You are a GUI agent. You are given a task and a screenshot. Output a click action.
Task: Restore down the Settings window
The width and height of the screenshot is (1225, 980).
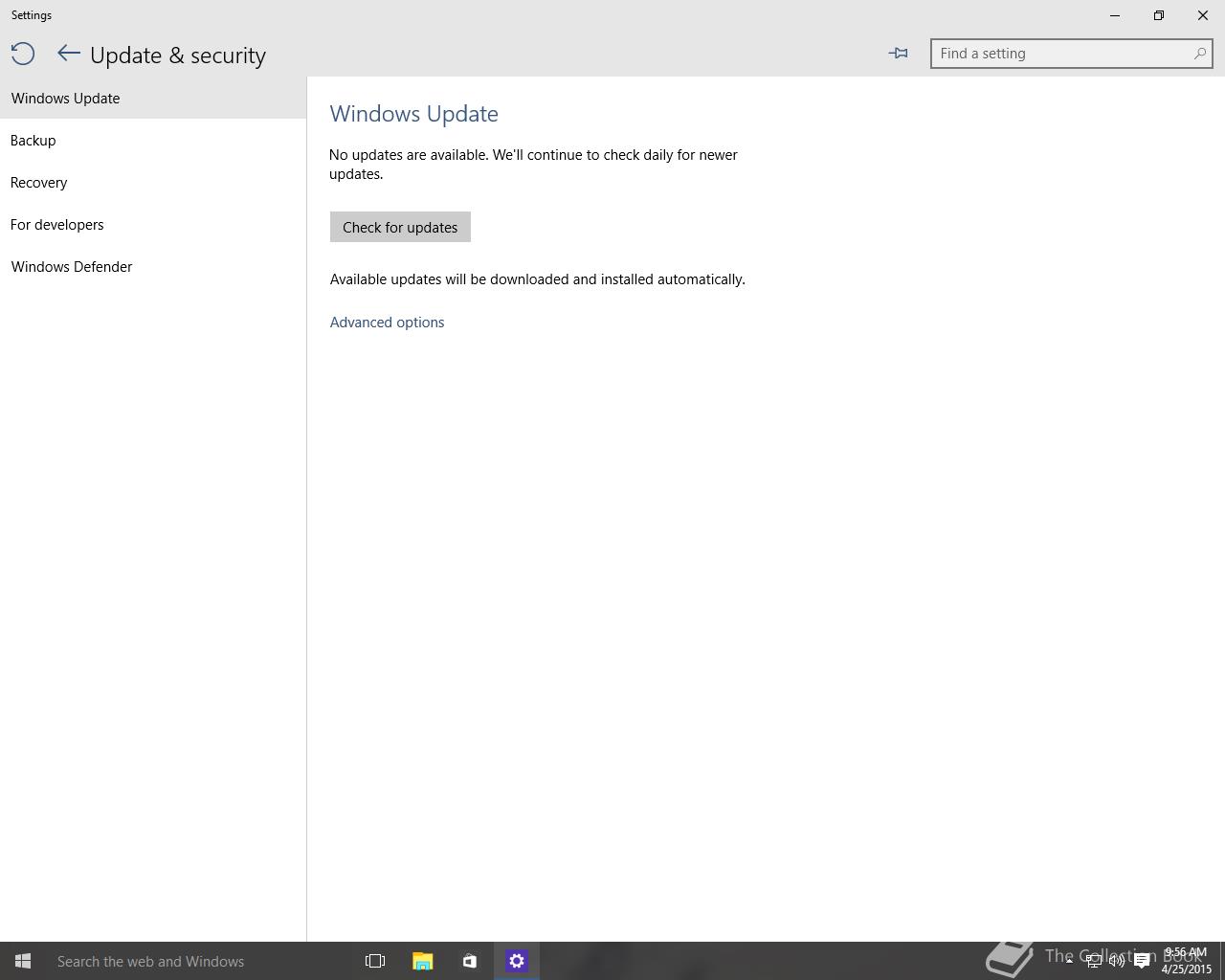click(x=1159, y=15)
